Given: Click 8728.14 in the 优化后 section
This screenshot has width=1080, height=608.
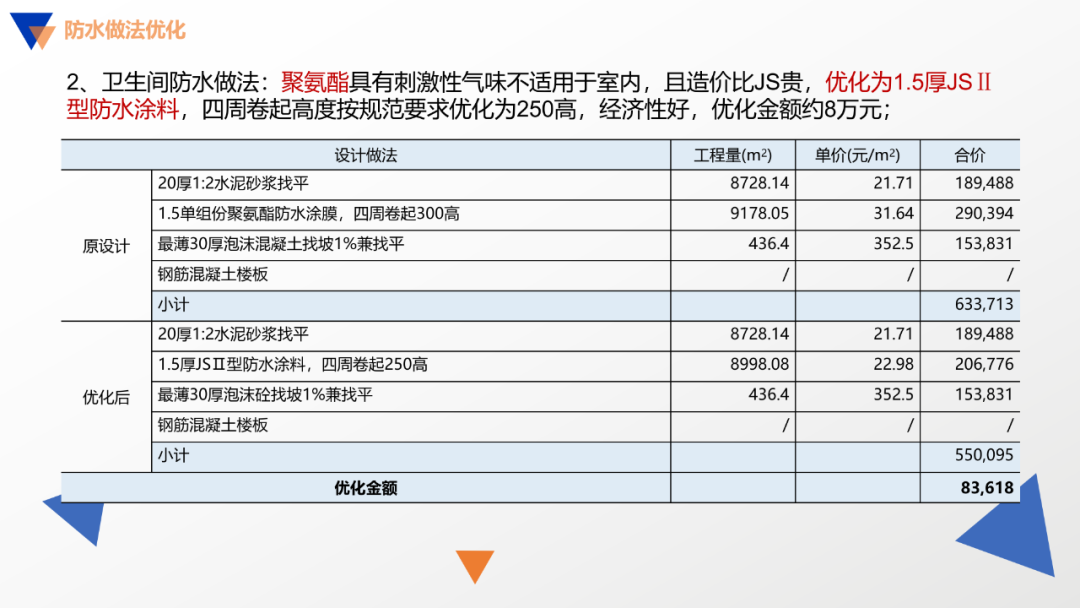Looking at the screenshot, I should (x=759, y=335).
